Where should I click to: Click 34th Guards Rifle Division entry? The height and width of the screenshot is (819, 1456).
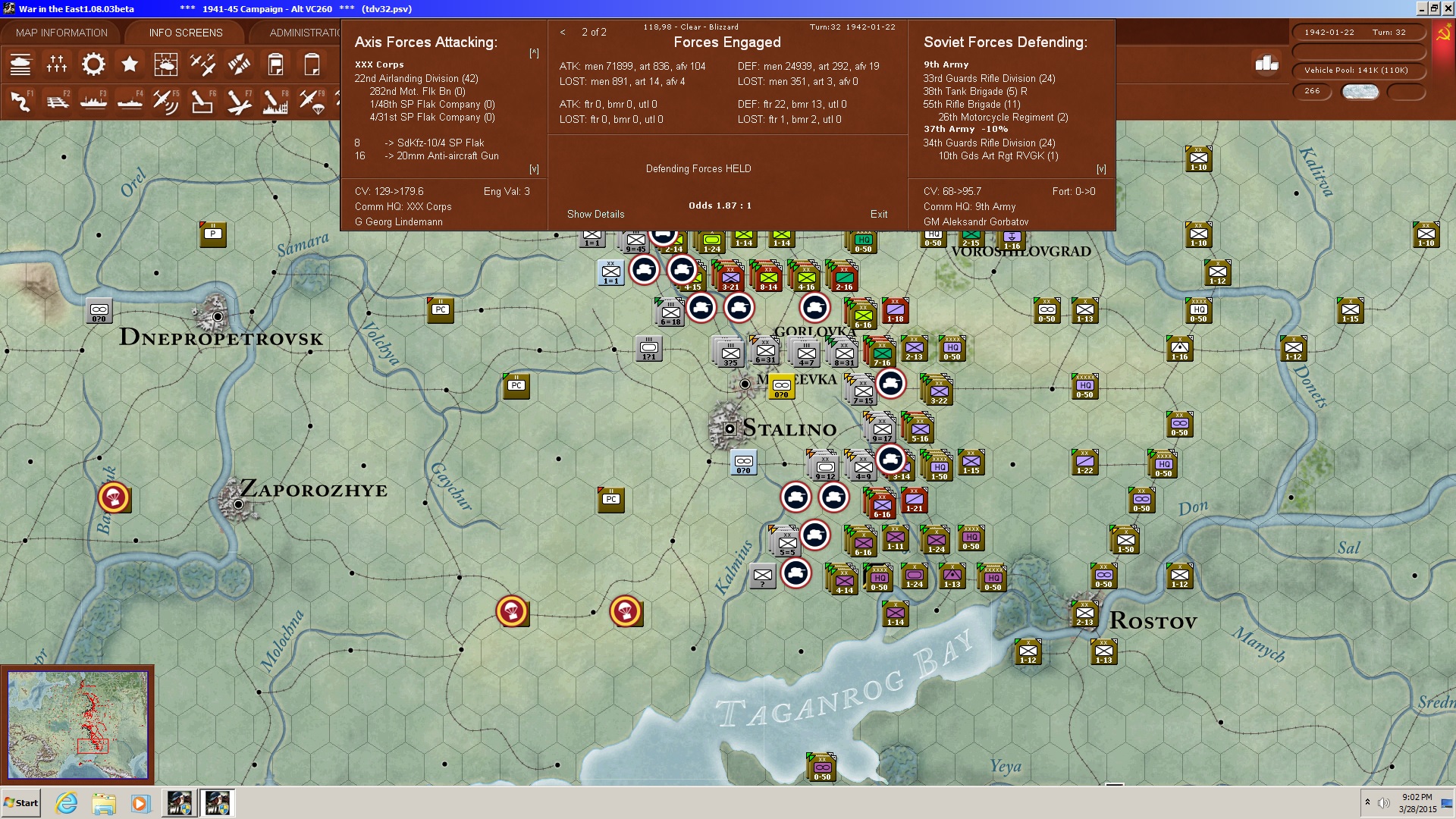[989, 143]
